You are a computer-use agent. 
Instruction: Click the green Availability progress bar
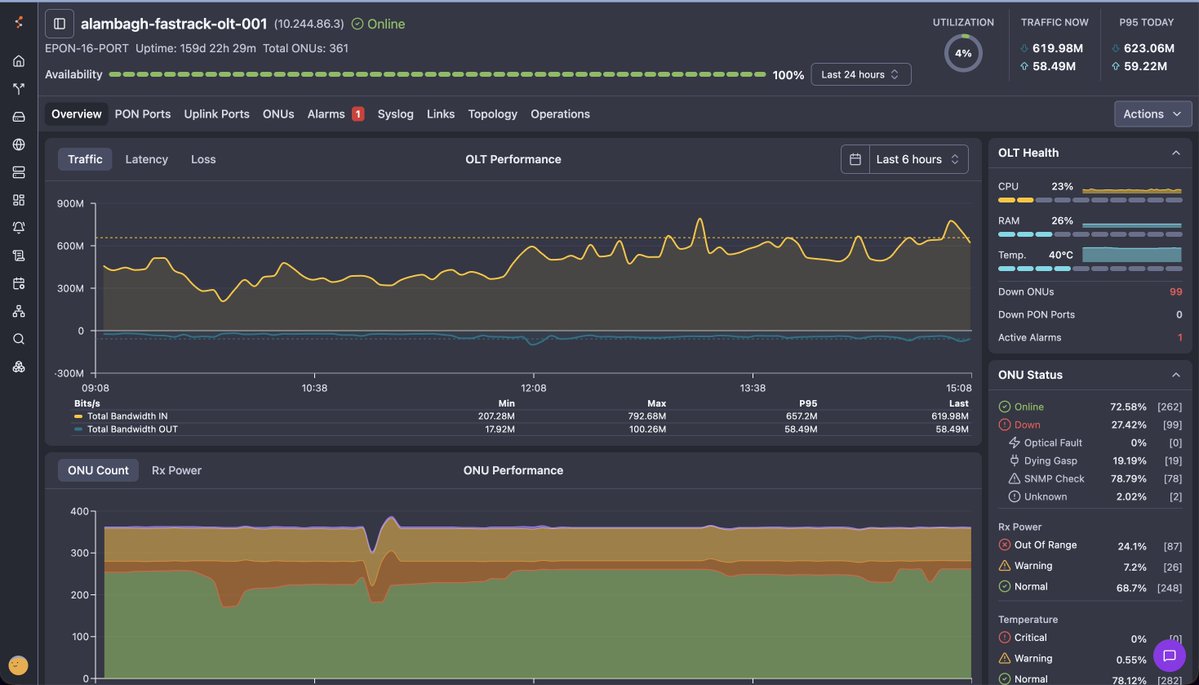pos(437,75)
